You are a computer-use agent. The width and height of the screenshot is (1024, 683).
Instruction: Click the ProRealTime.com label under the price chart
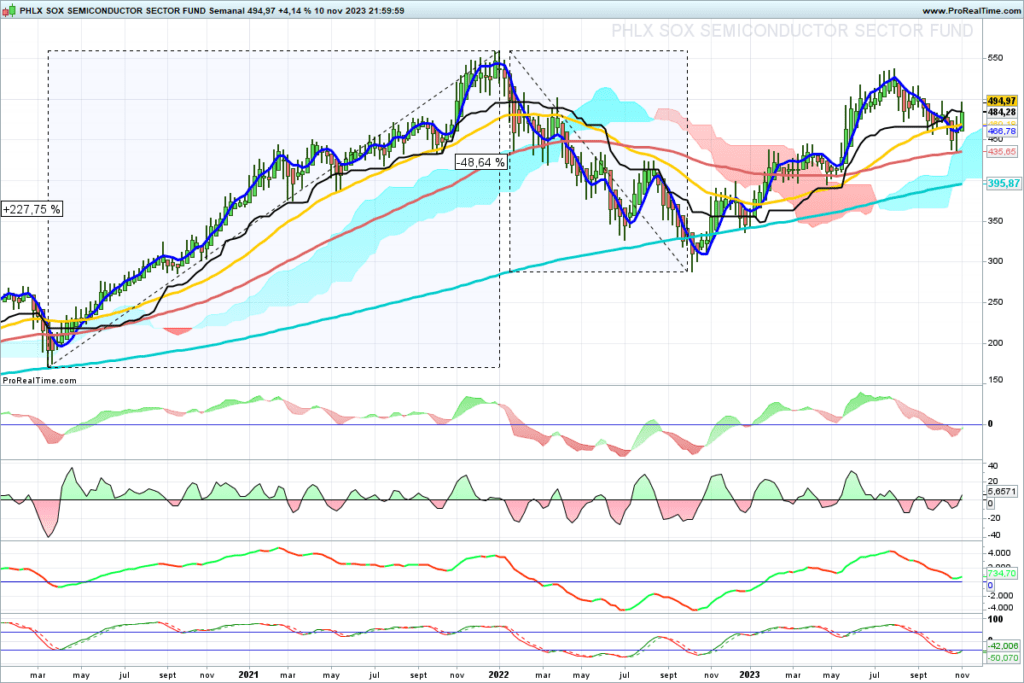coord(39,380)
